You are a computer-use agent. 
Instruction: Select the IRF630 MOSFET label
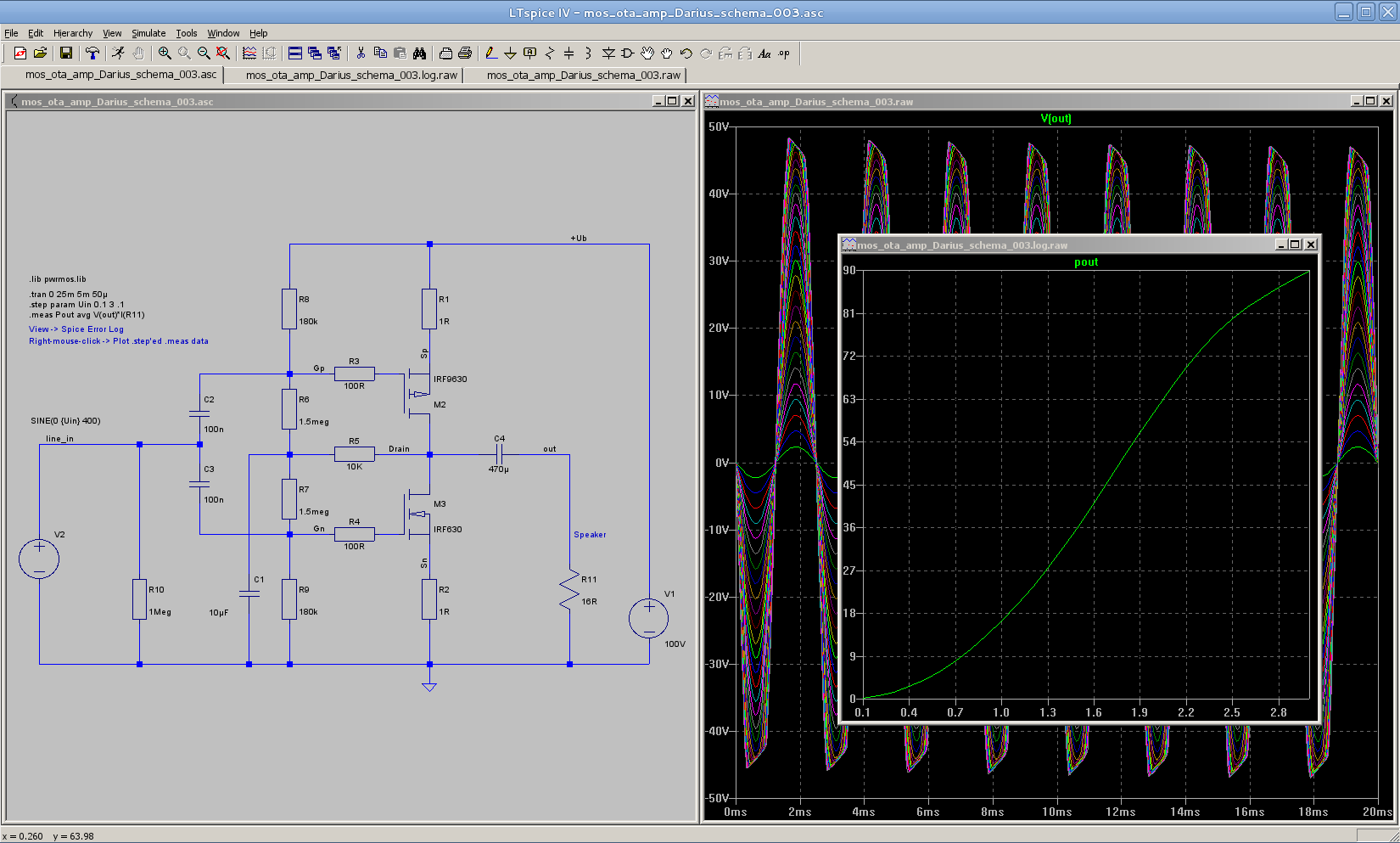(x=447, y=530)
